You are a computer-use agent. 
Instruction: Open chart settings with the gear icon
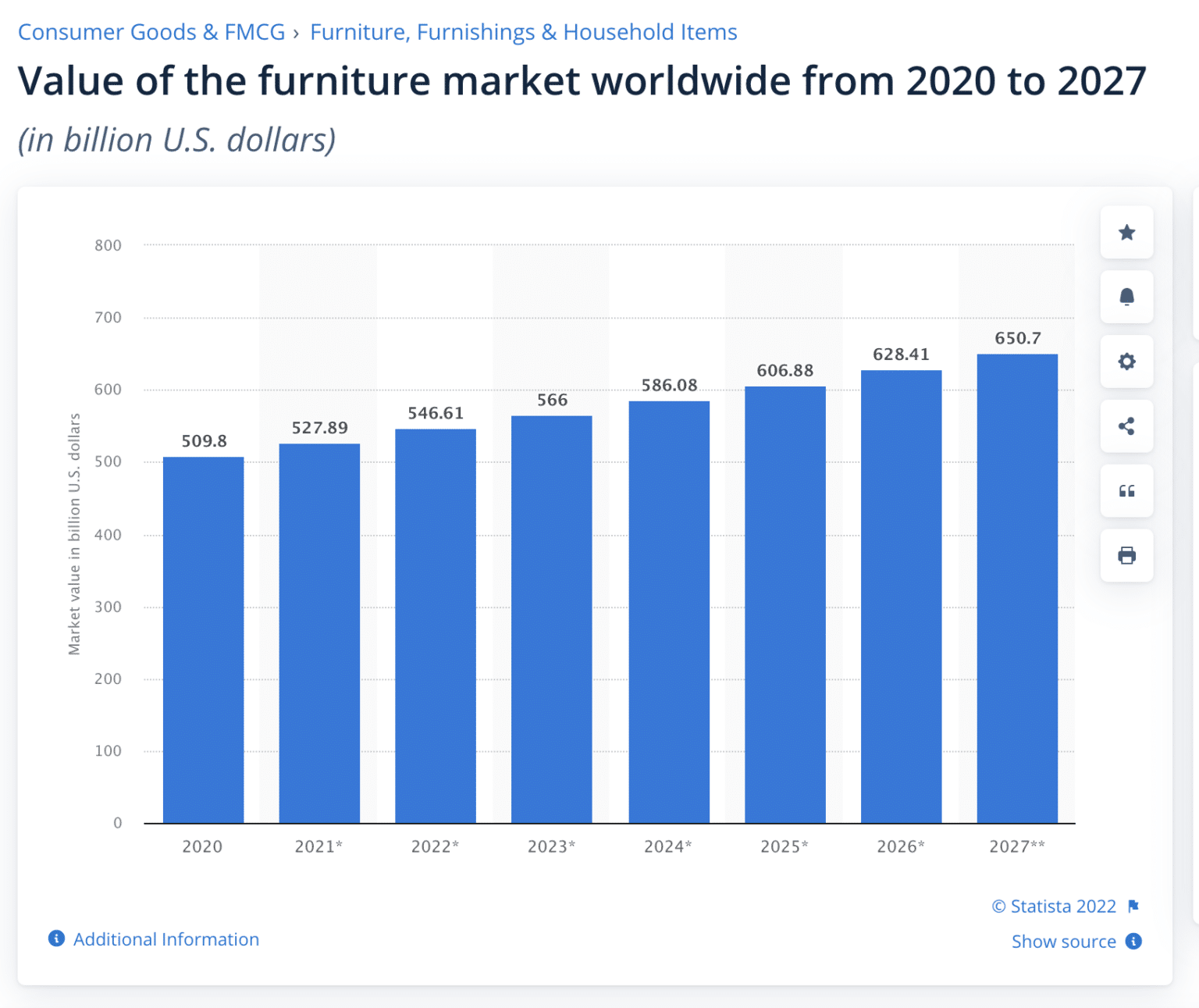pos(1126,362)
